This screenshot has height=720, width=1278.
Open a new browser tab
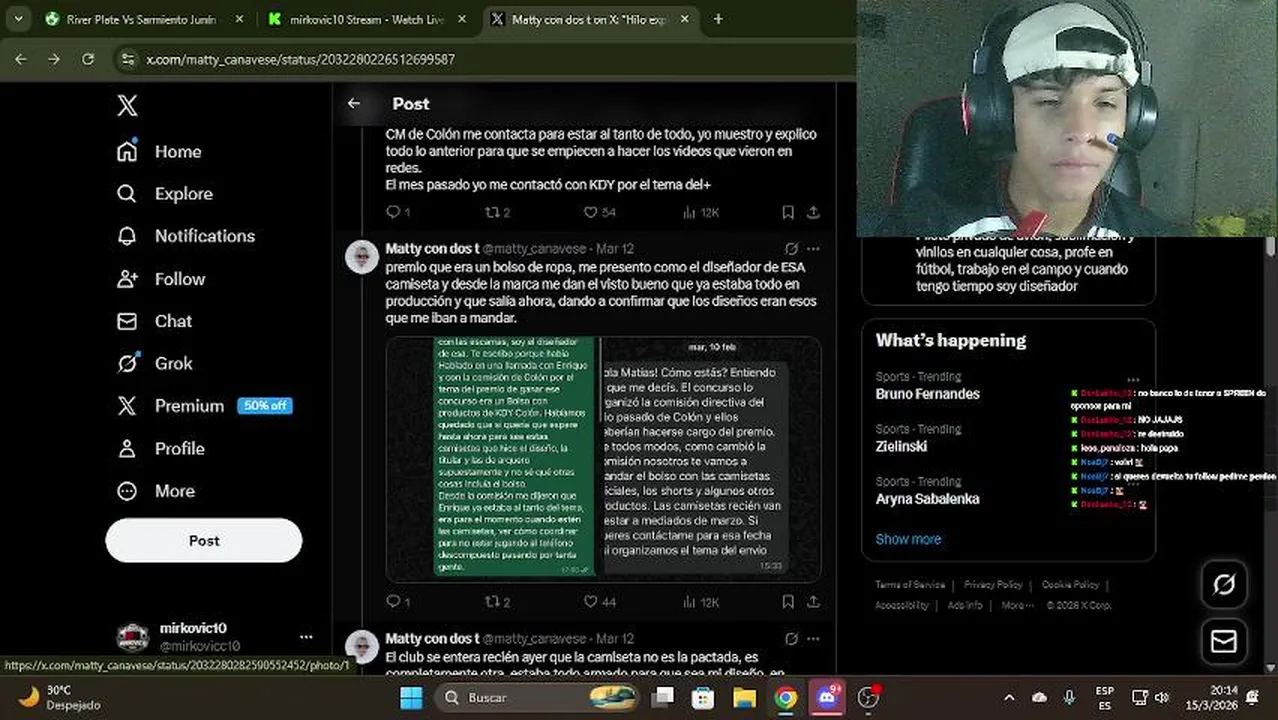(x=718, y=19)
